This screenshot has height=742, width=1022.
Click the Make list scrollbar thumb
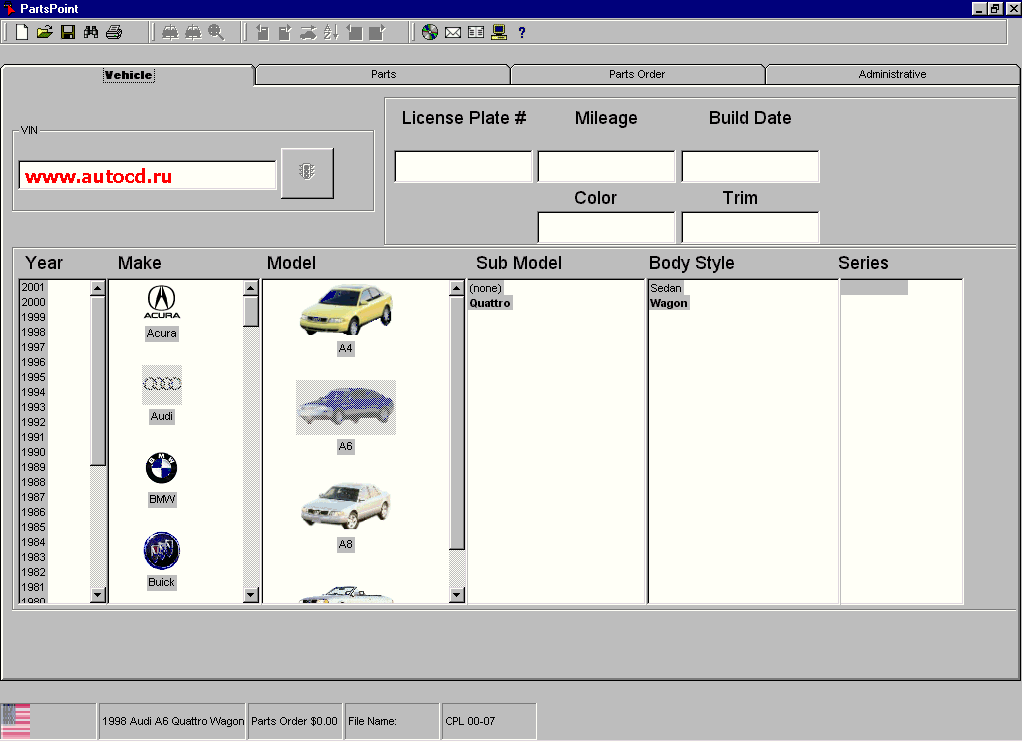coord(251,312)
